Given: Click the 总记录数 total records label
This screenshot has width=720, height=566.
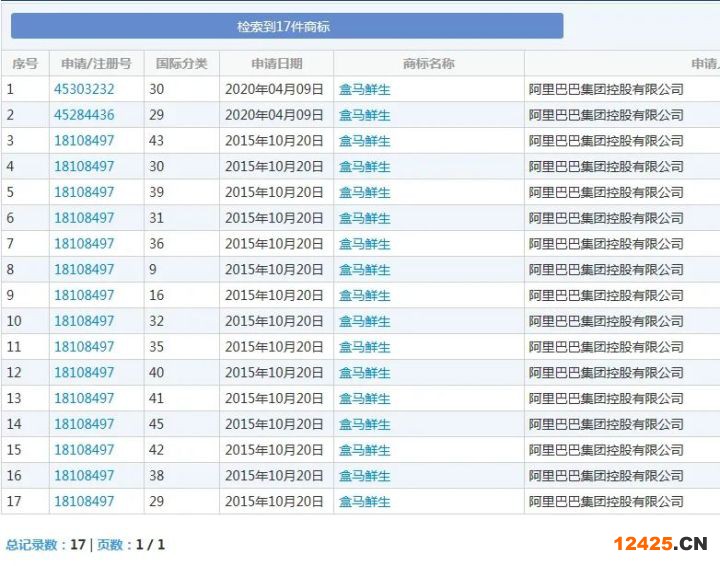Looking at the screenshot, I should pos(32,545).
